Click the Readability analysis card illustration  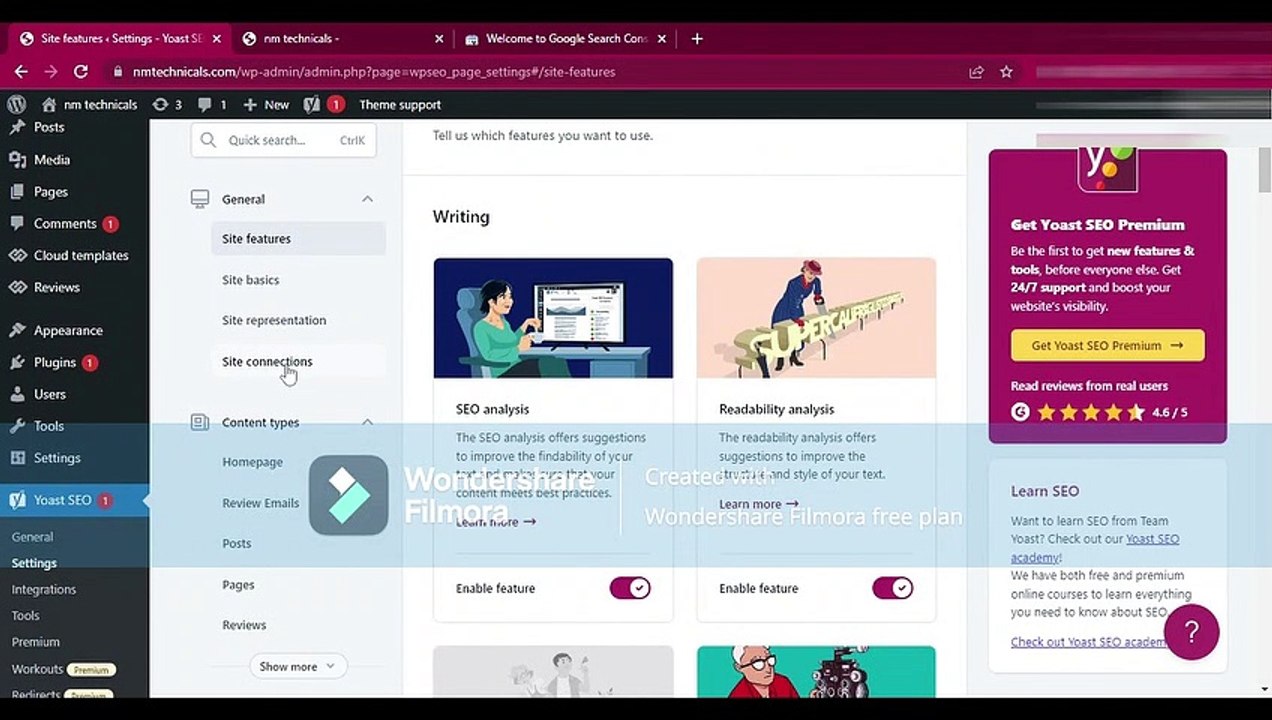[x=816, y=318]
